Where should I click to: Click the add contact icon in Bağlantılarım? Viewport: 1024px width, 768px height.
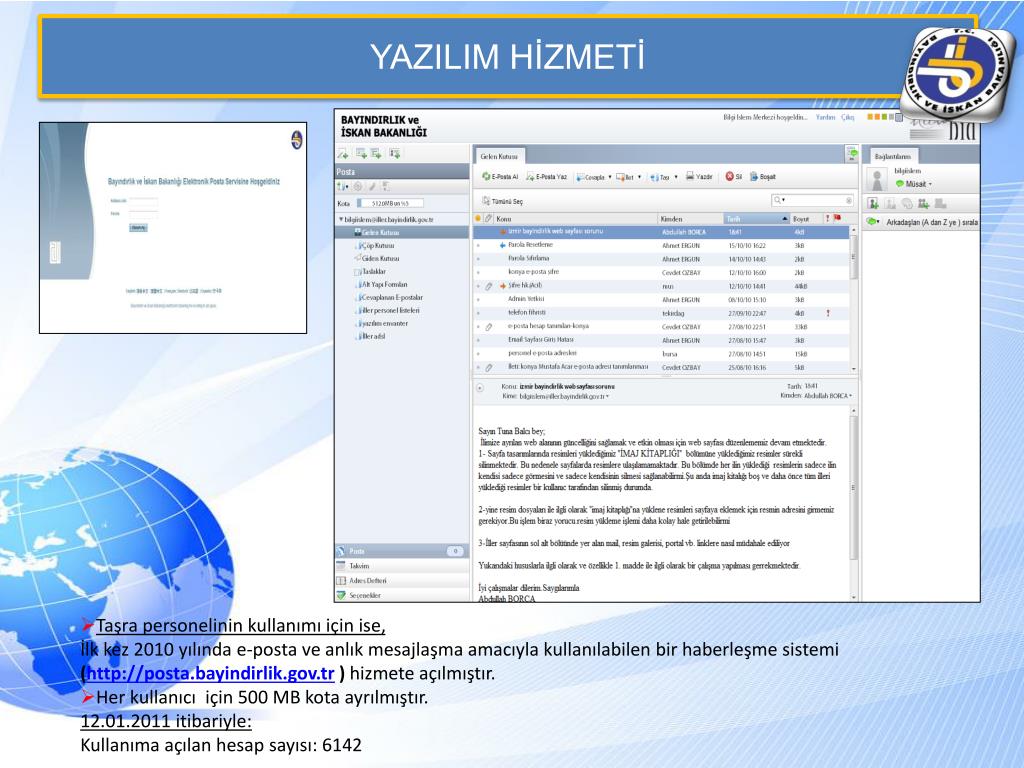pyautogui.click(x=873, y=204)
